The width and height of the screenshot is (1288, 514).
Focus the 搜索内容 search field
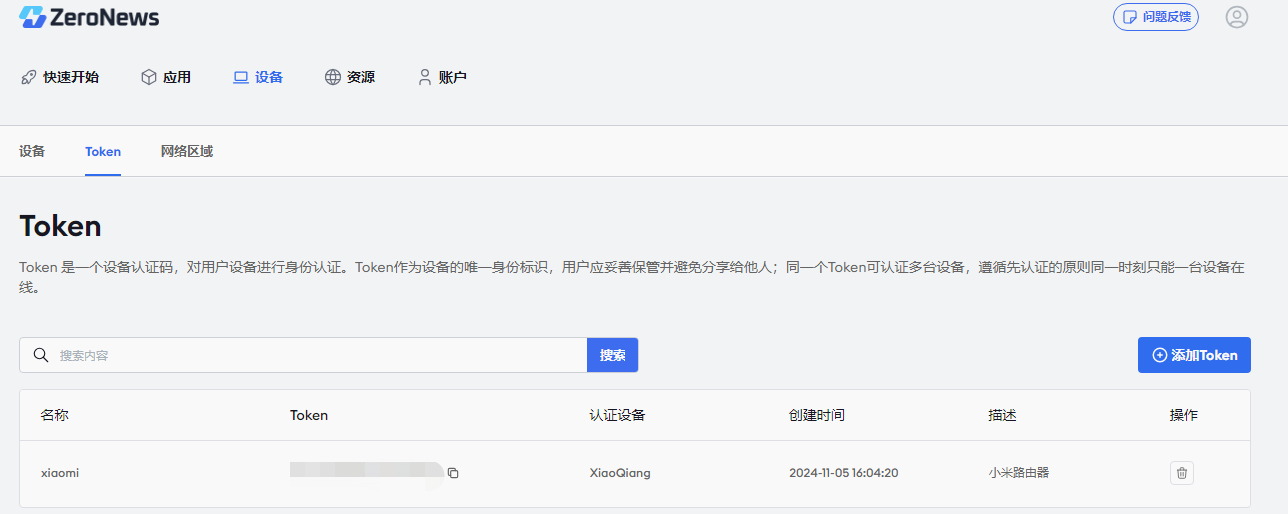[x=303, y=355]
